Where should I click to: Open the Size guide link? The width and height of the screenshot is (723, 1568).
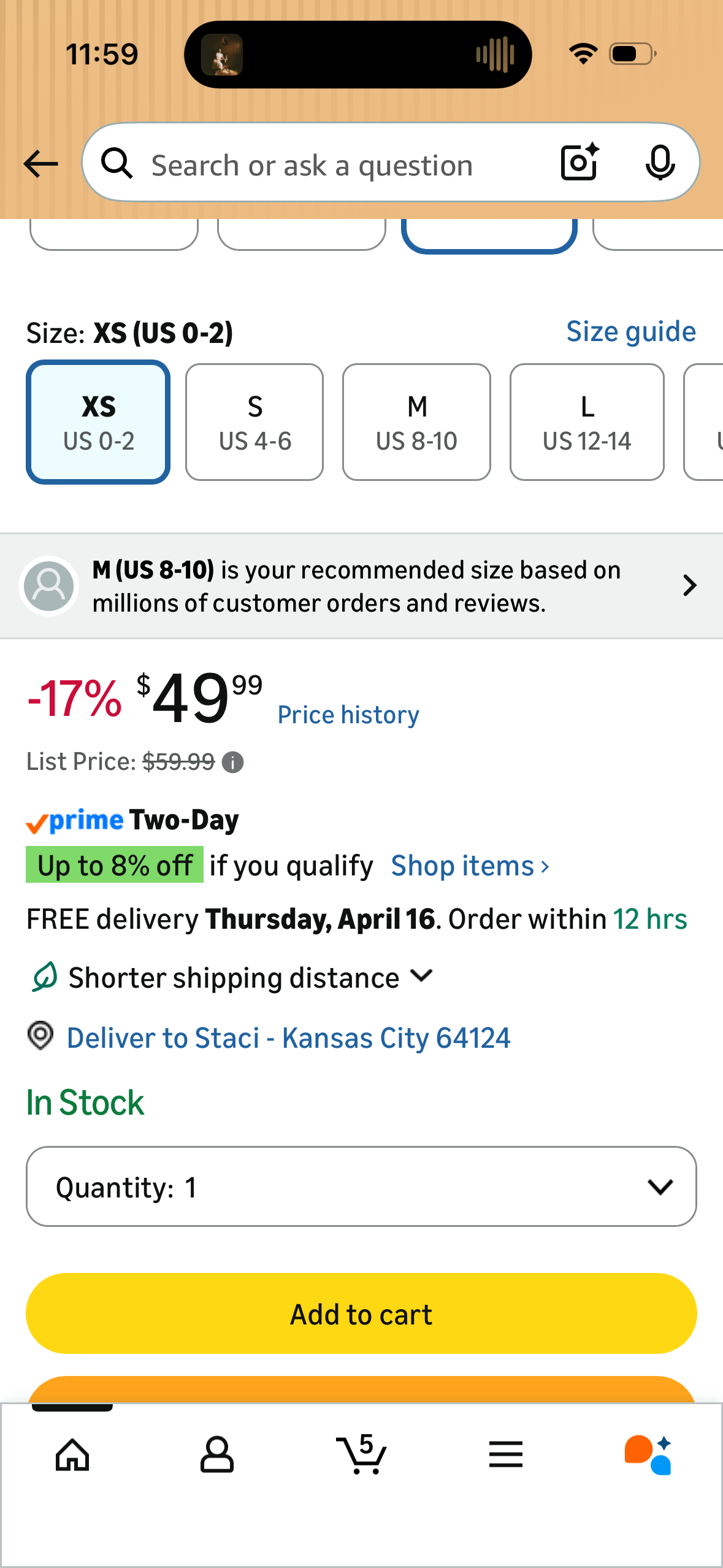tap(631, 332)
